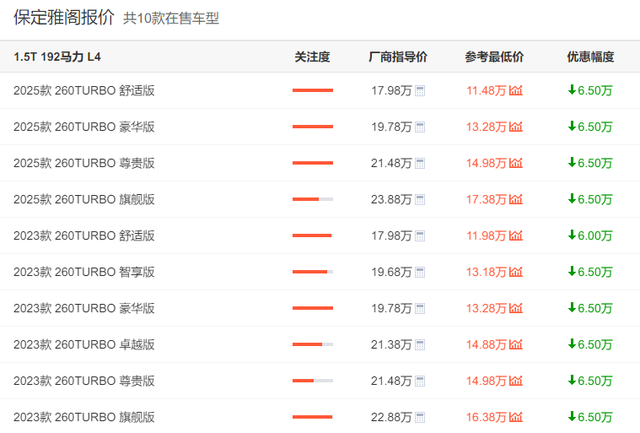Click the 21.38万 guide price
This screenshot has width=640, height=433.
click(x=391, y=345)
